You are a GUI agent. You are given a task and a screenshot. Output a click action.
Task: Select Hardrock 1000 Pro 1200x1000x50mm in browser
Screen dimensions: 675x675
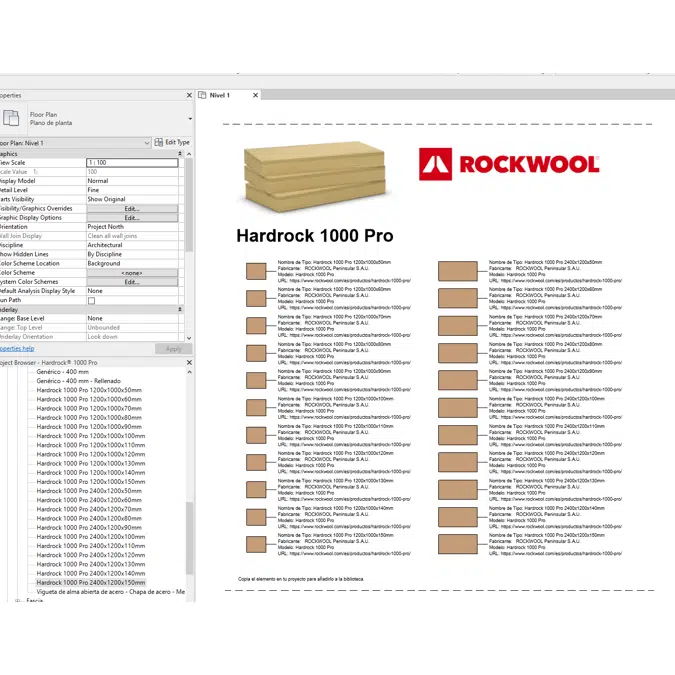tap(89, 390)
